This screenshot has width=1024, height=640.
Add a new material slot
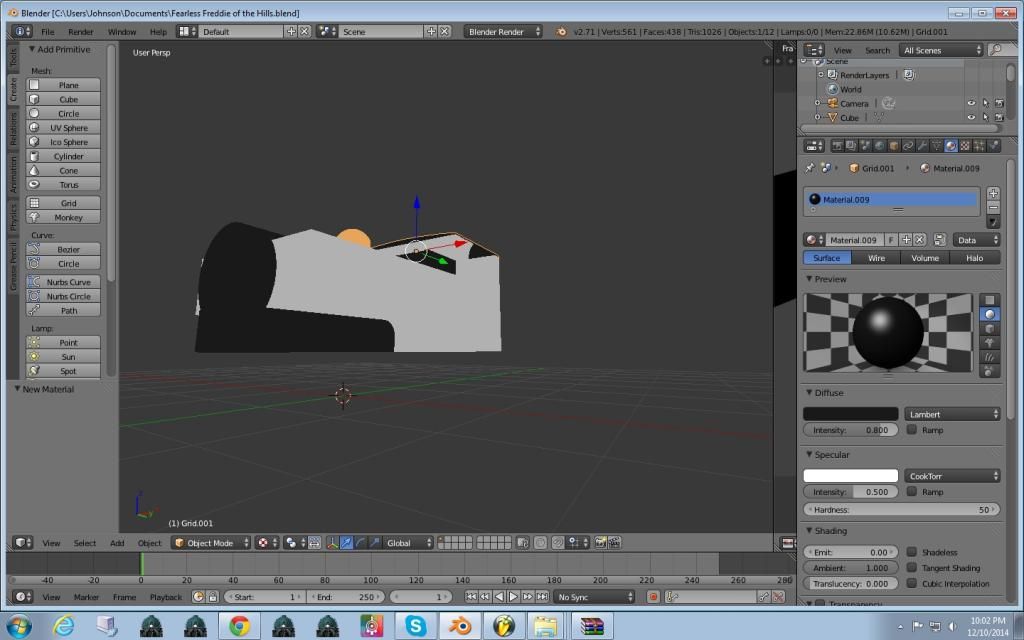pos(993,193)
